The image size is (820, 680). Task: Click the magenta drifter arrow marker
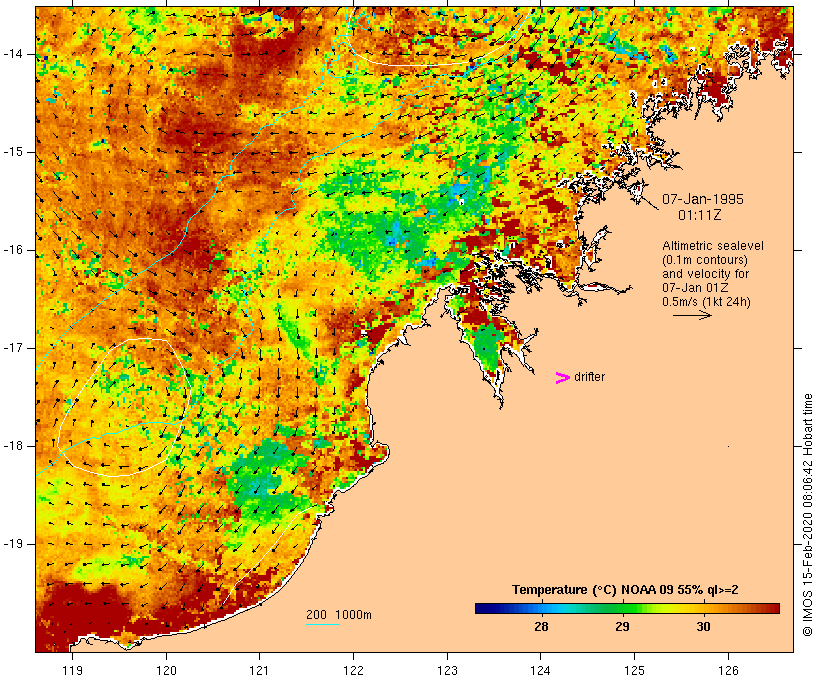562,377
